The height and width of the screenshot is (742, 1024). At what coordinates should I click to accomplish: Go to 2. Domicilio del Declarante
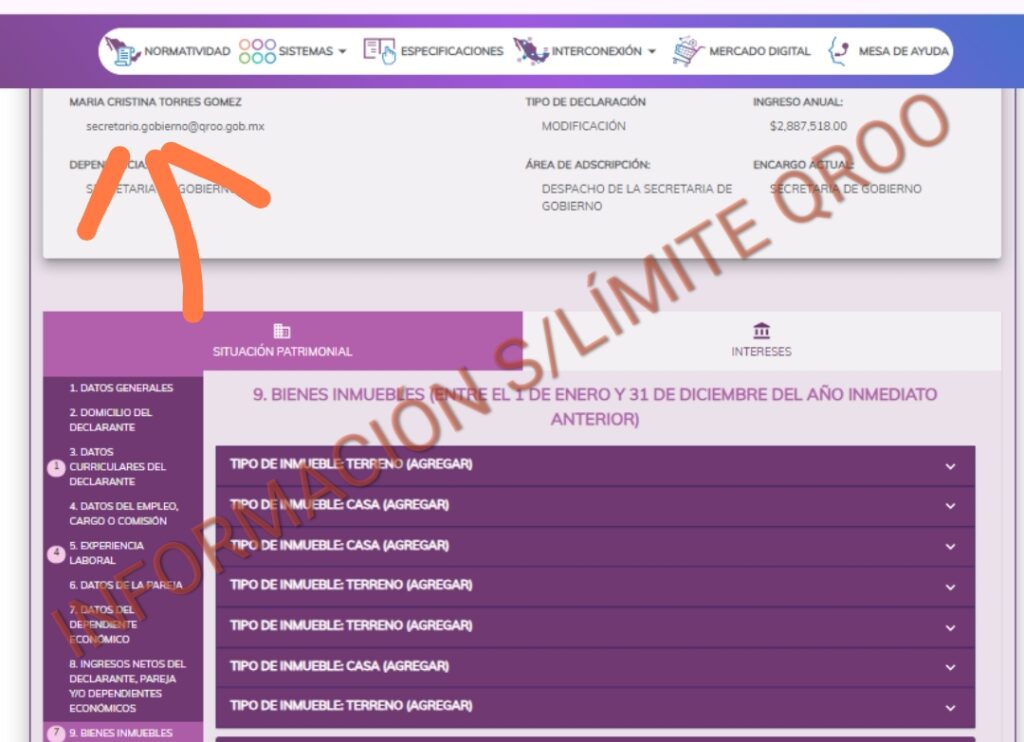111,420
